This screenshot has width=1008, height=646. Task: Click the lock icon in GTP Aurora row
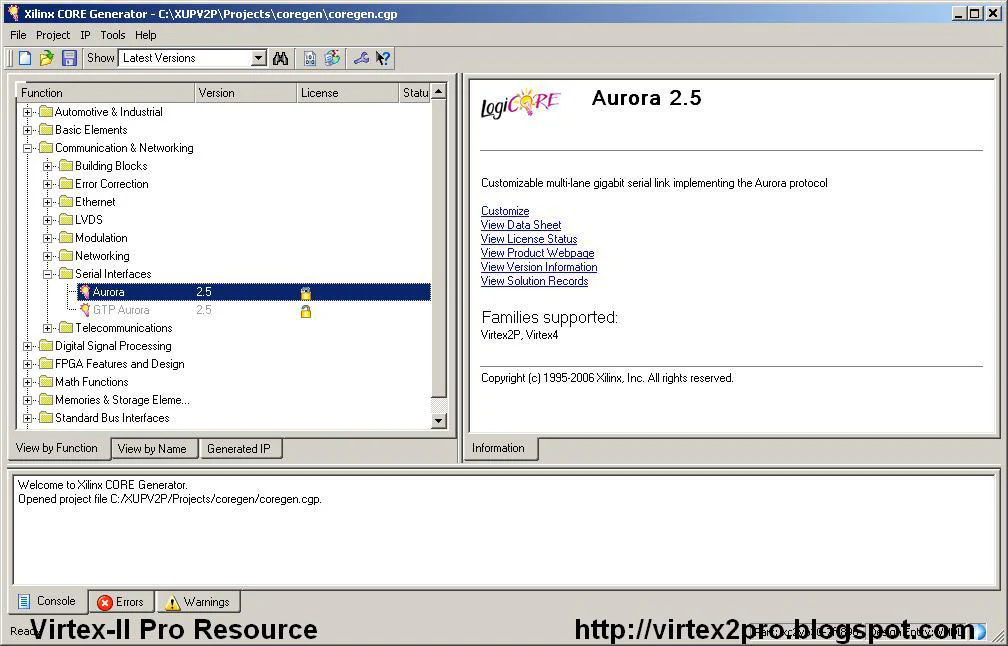pos(306,311)
